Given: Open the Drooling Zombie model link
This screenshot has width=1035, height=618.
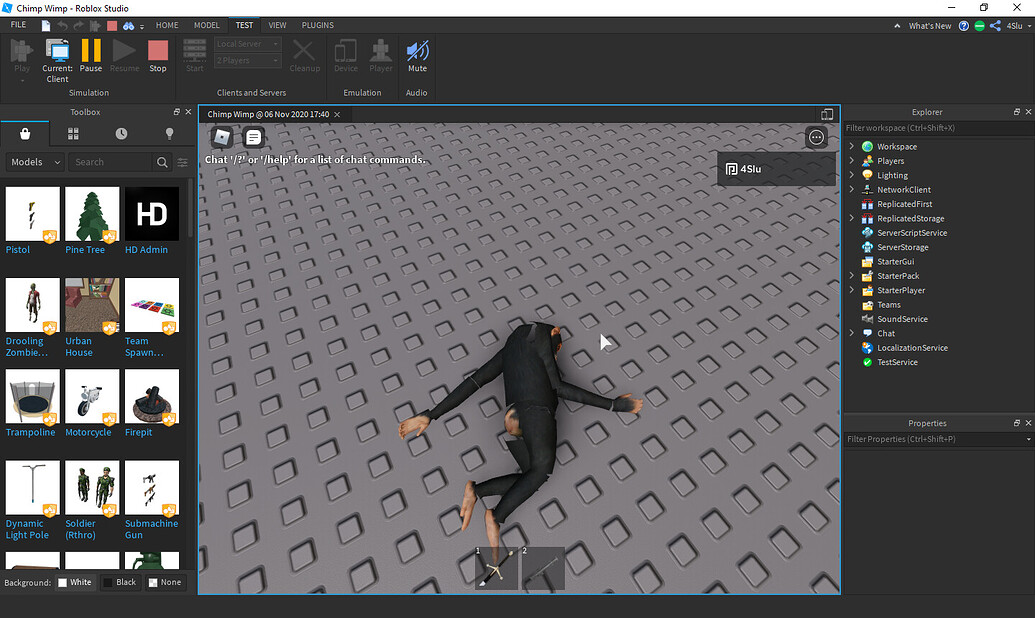Looking at the screenshot, I should point(26,347).
